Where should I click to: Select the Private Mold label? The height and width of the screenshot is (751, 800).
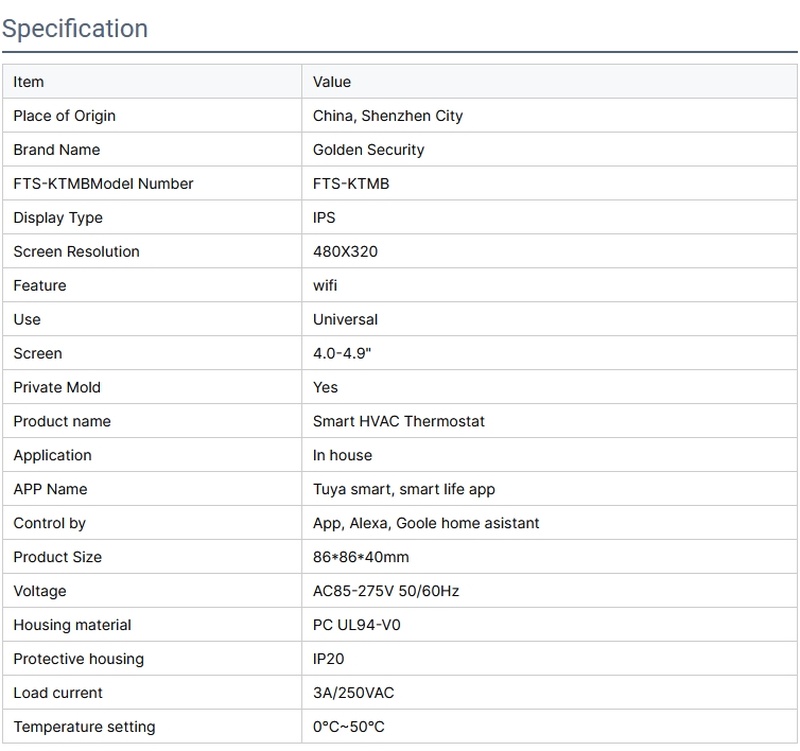tap(57, 388)
